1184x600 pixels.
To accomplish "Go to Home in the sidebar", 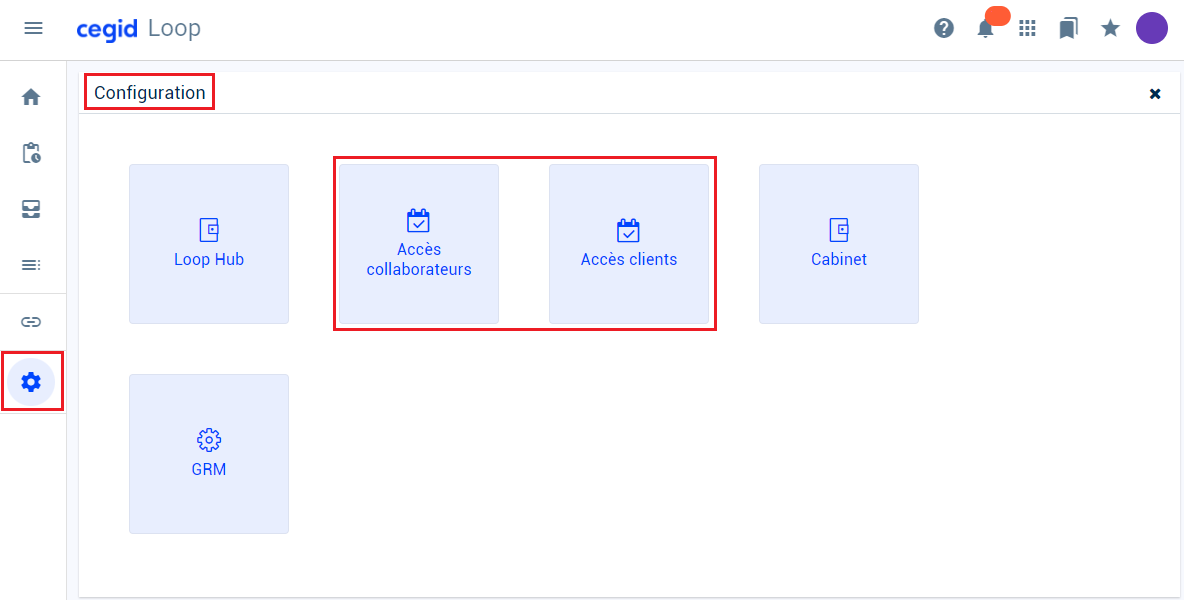I will coord(31,97).
